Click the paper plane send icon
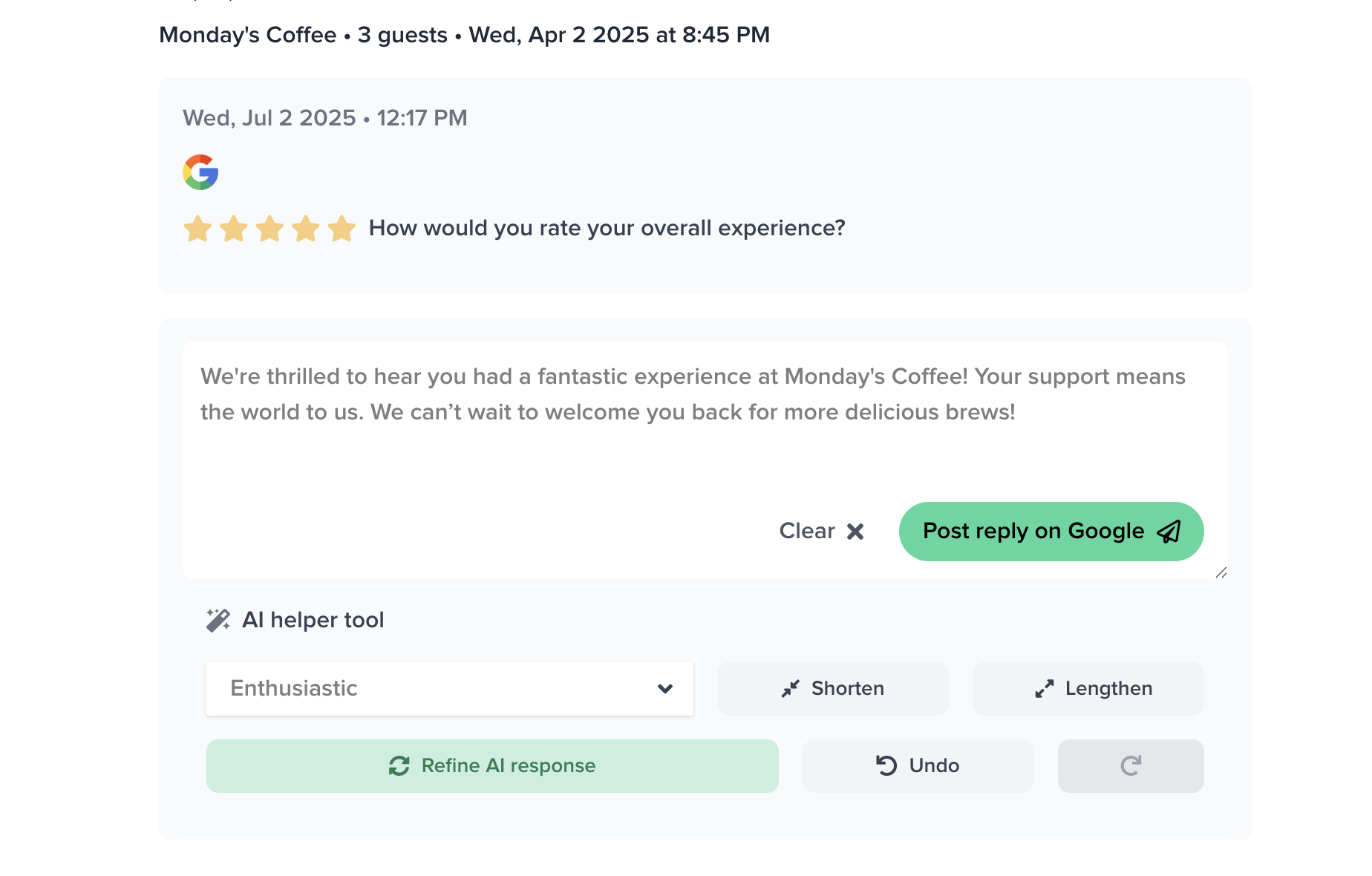 [x=1169, y=532]
